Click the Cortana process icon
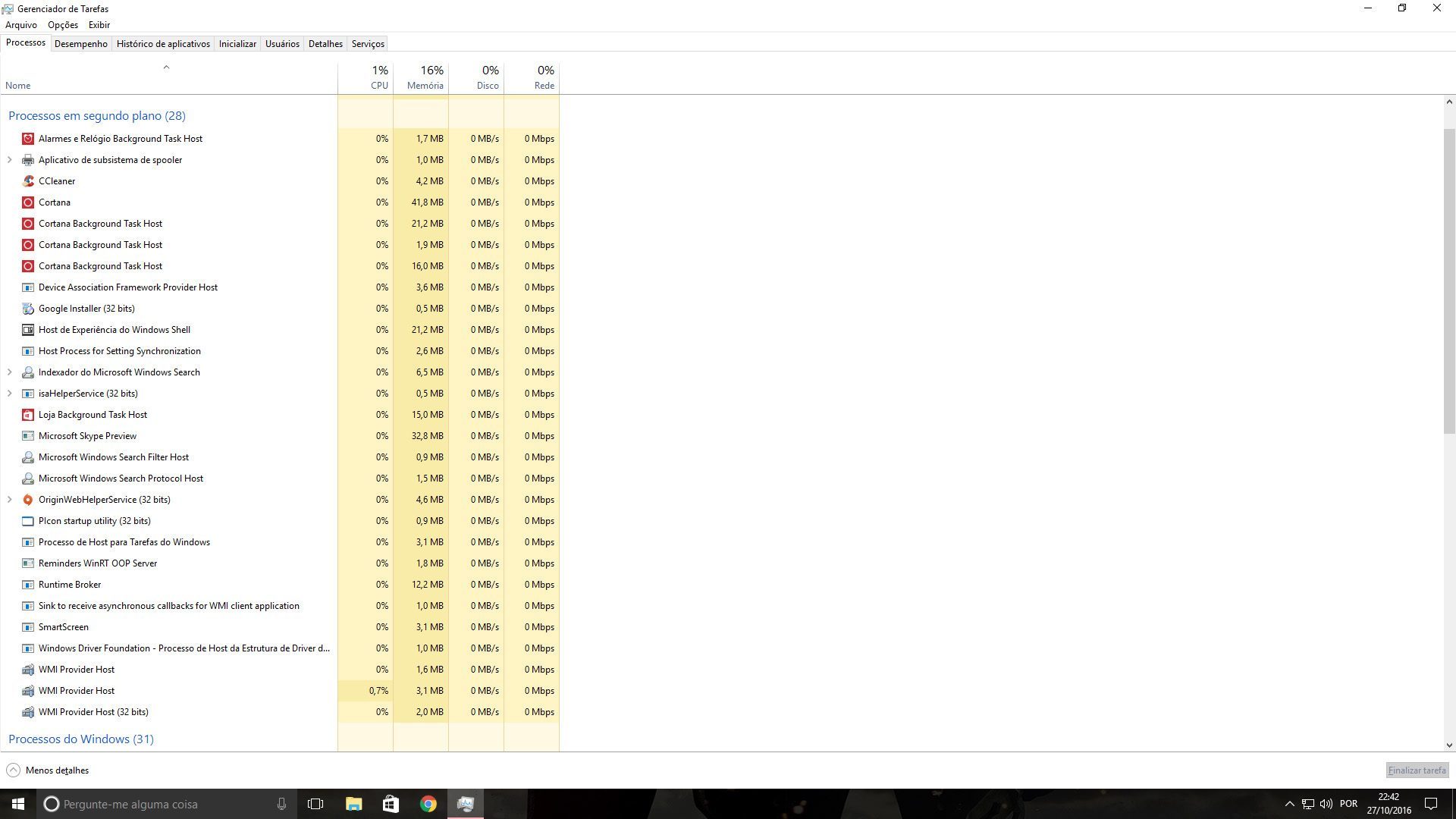 pyautogui.click(x=28, y=202)
